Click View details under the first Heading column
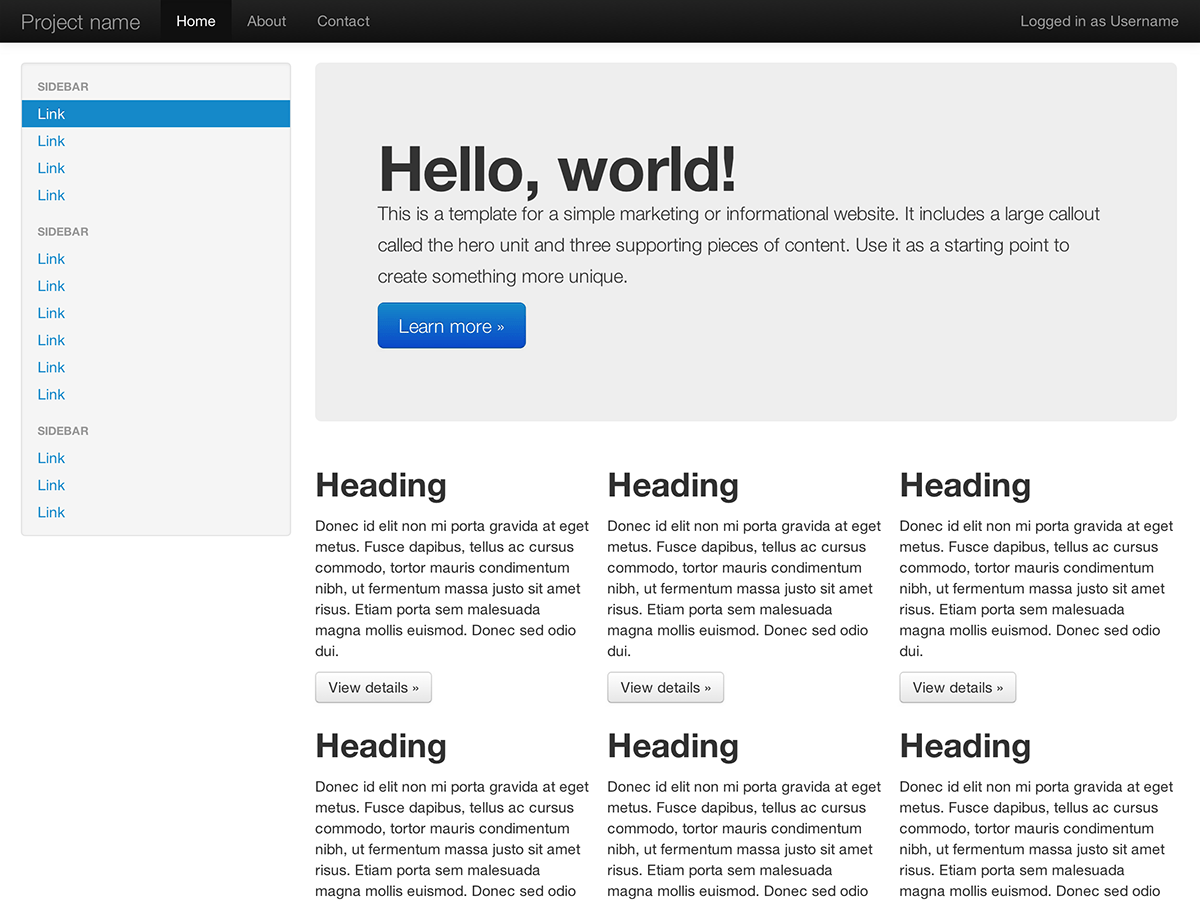 [x=373, y=687]
